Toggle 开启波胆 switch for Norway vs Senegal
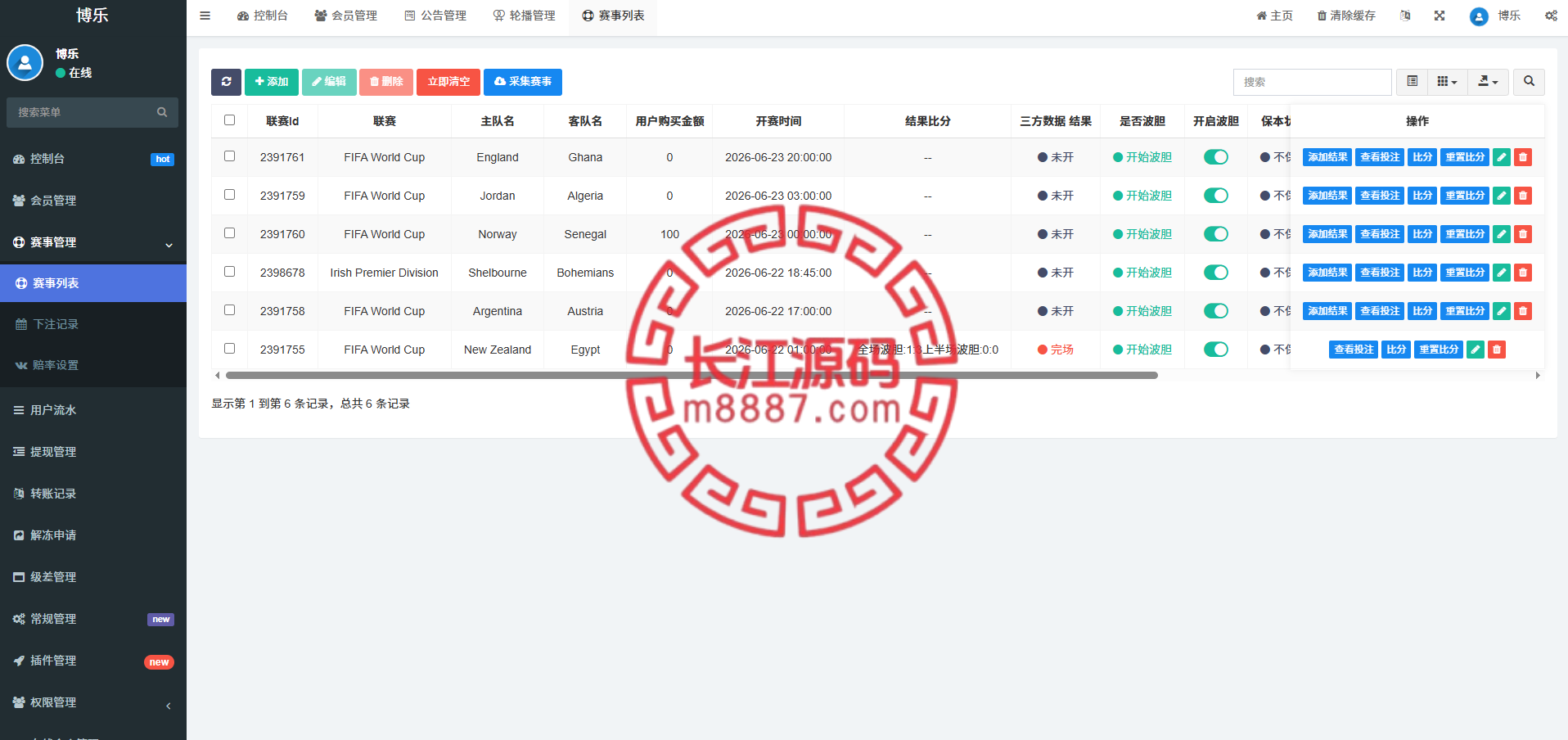 [1216, 234]
